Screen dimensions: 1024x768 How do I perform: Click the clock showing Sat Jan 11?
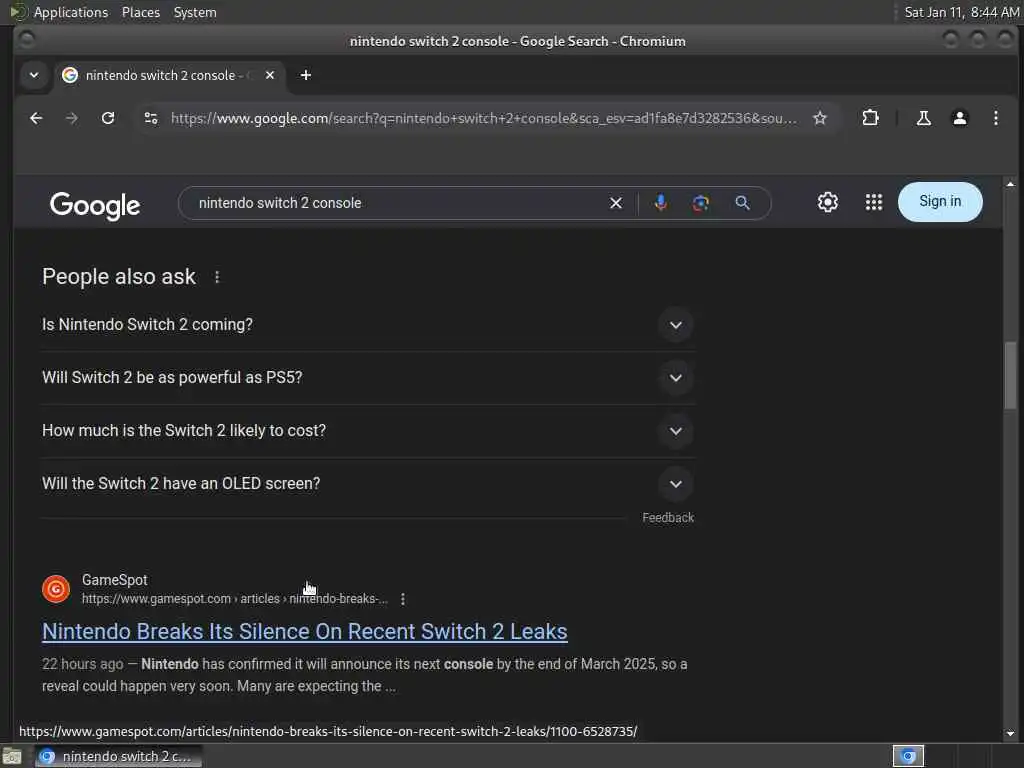pos(961,12)
